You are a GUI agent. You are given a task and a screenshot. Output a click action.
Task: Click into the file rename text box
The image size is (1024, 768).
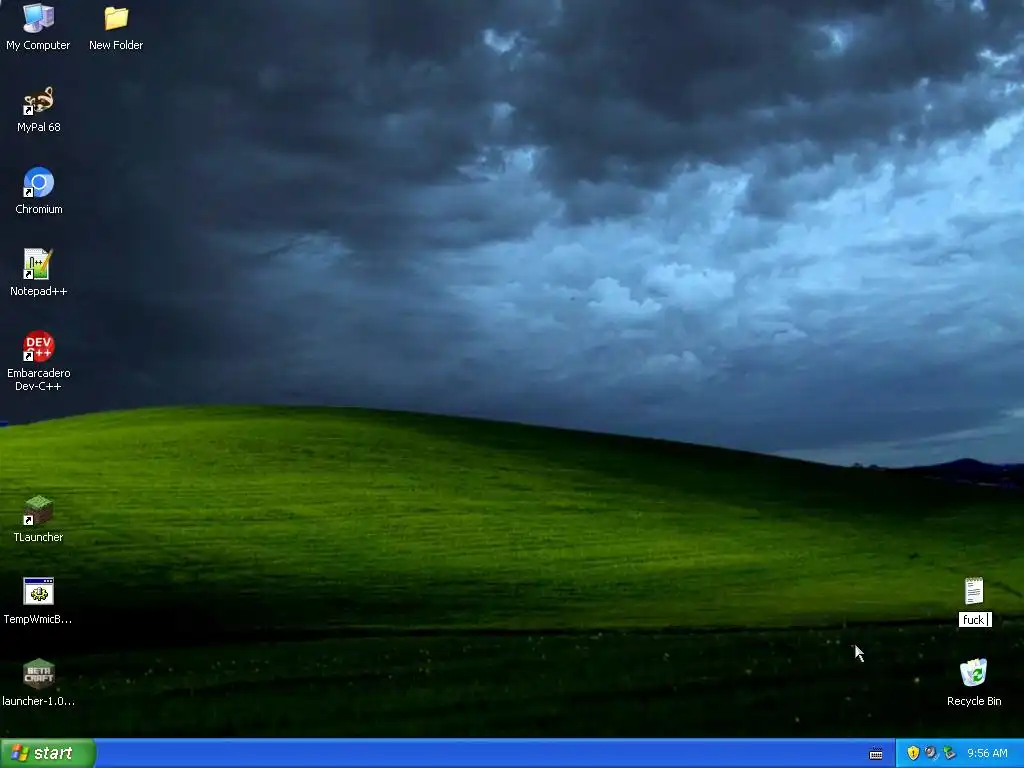tap(975, 620)
